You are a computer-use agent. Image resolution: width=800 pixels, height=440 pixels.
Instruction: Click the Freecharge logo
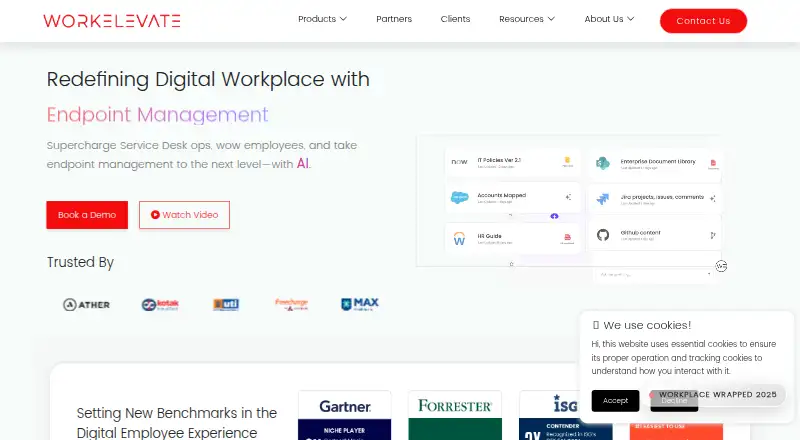[x=291, y=304]
